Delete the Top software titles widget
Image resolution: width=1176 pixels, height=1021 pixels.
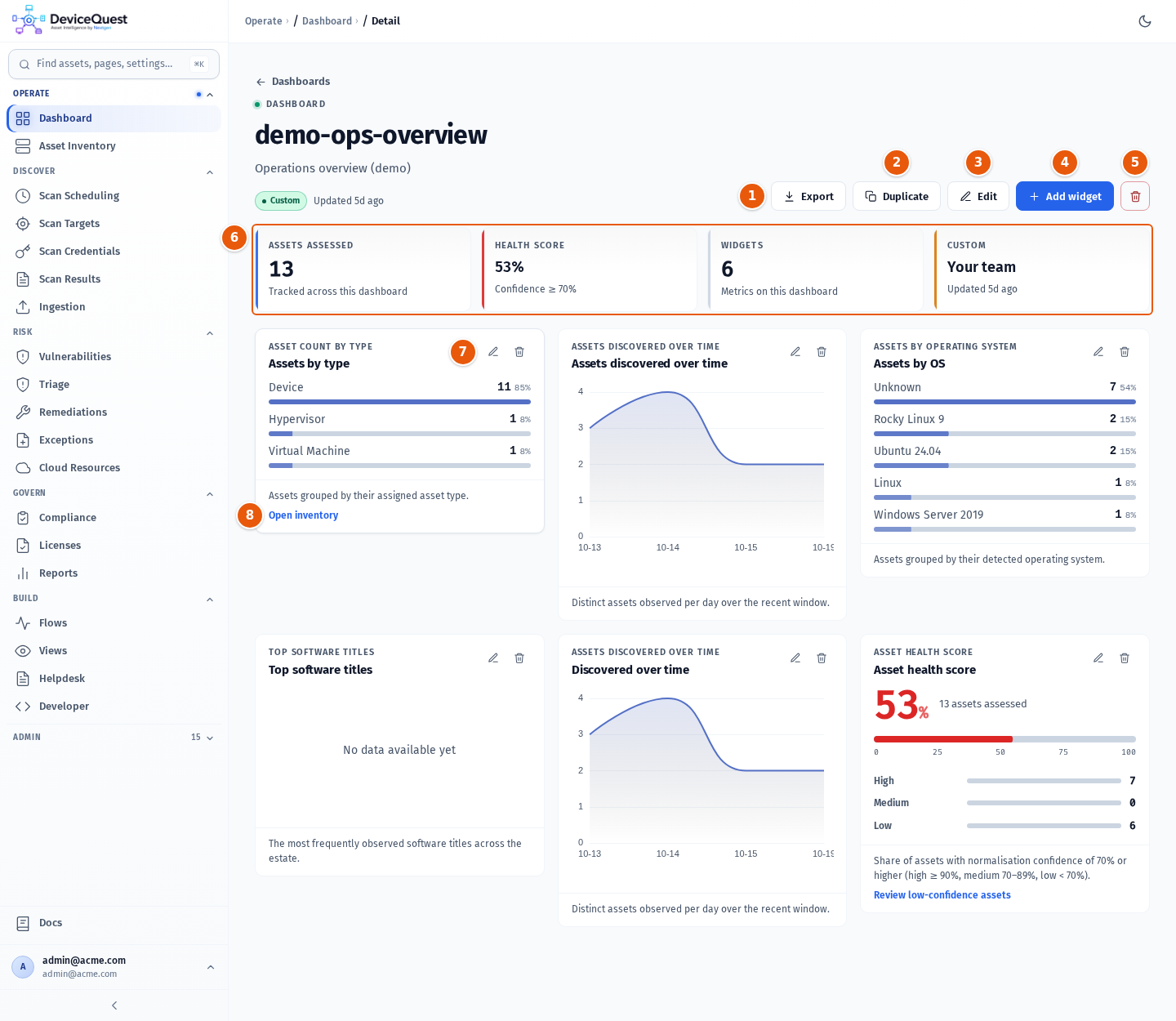(x=519, y=658)
